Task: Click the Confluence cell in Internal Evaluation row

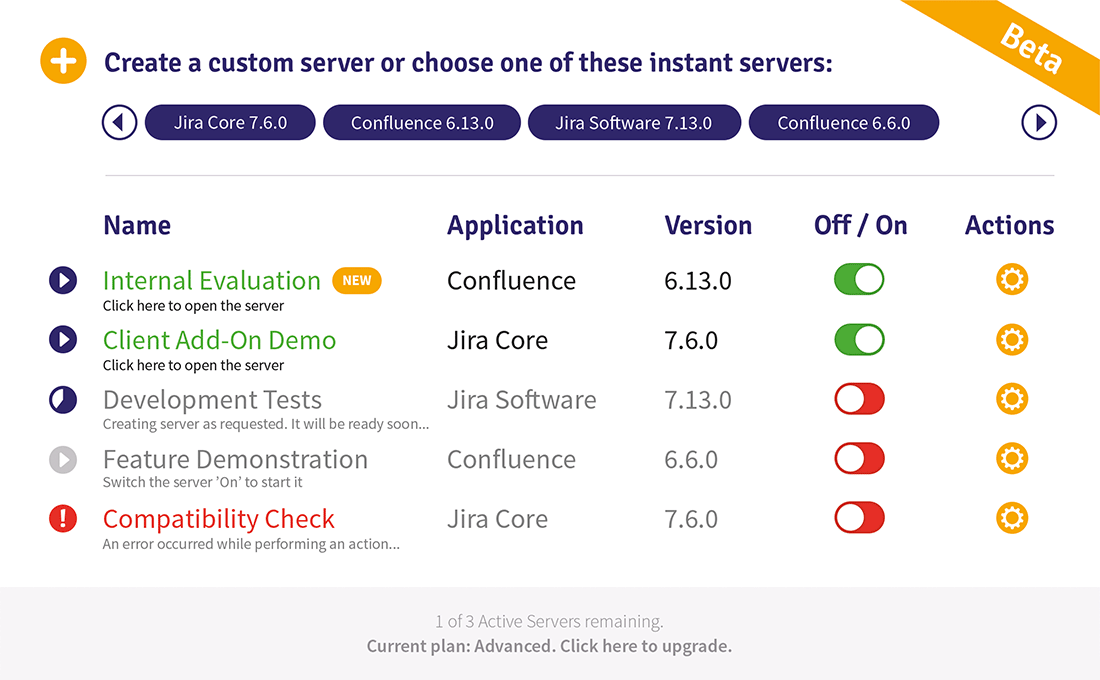Action: (511, 281)
